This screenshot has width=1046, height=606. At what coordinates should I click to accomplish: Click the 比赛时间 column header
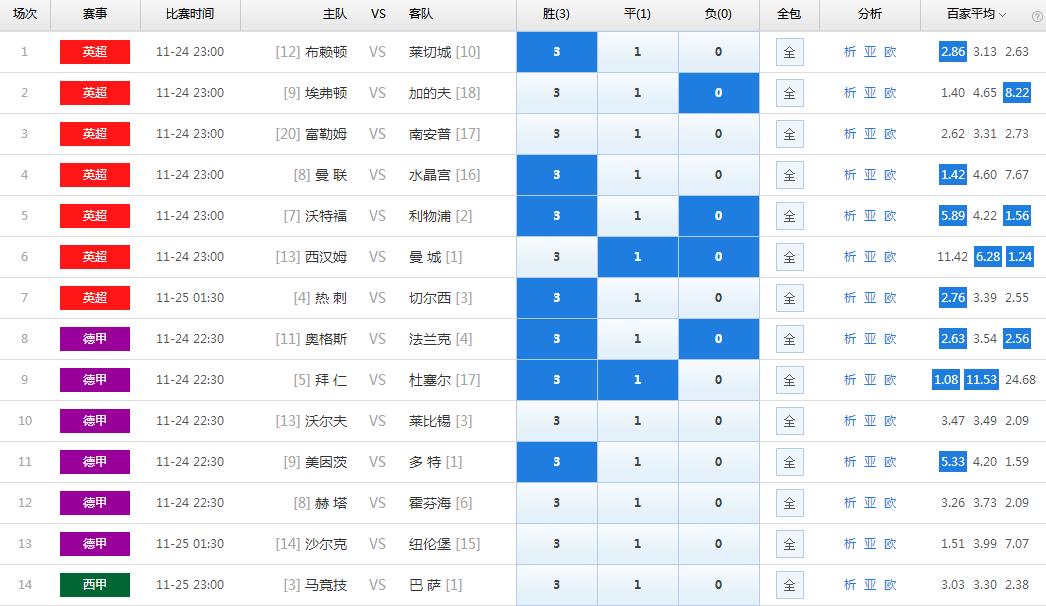pyautogui.click(x=190, y=14)
